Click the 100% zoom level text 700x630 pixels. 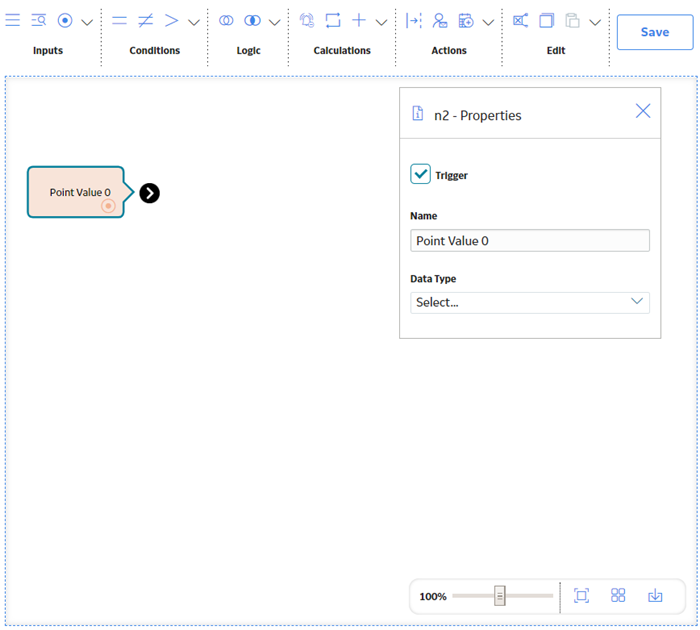(x=433, y=597)
